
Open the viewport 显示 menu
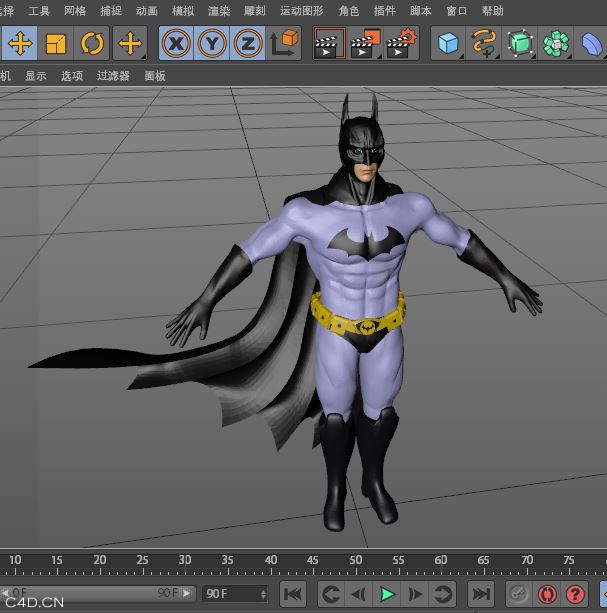tap(36, 76)
